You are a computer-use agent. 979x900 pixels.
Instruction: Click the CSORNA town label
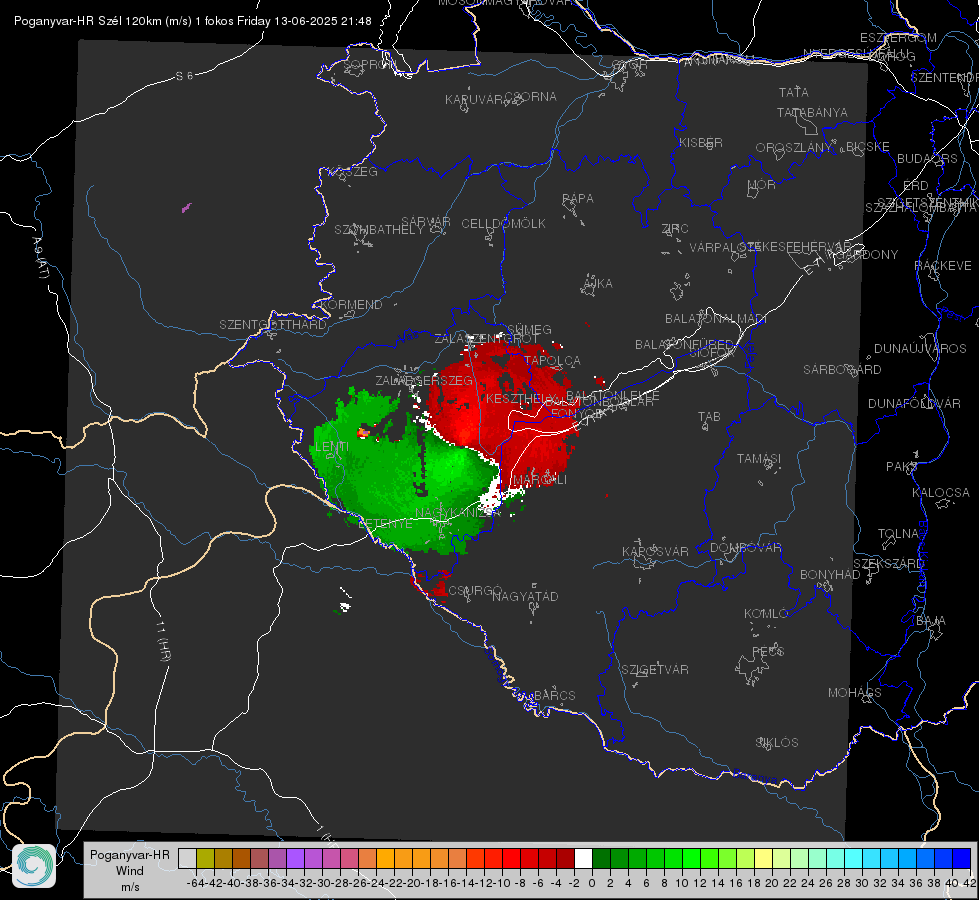[531, 97]
